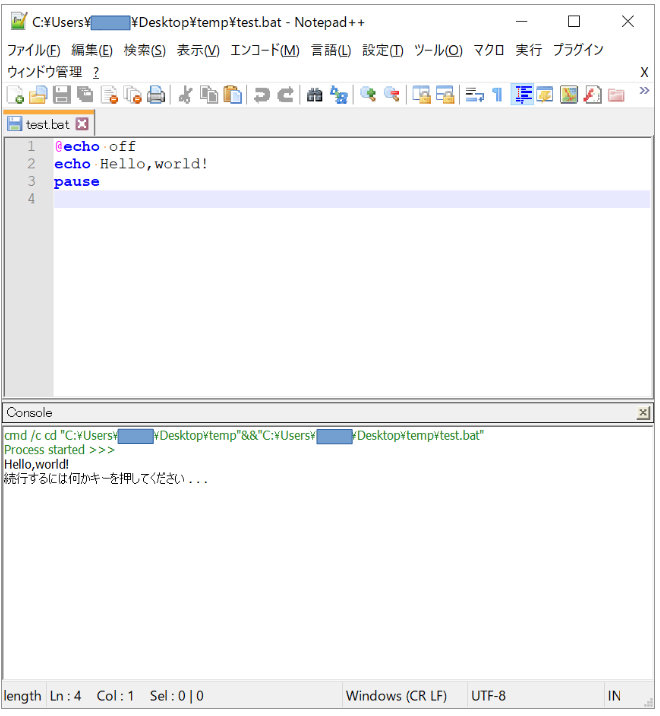Open the ウィンドウ管理 menu
The width and height of the screenshot is (660, 716).
tap(45, 72)
